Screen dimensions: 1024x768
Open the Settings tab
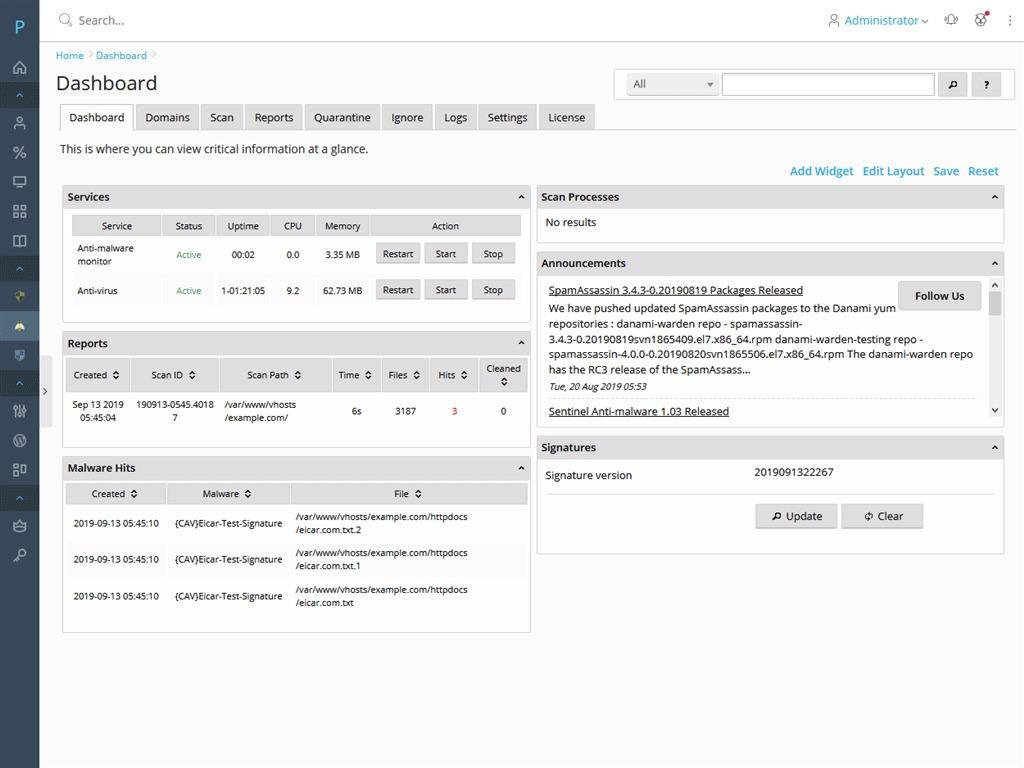507,118
